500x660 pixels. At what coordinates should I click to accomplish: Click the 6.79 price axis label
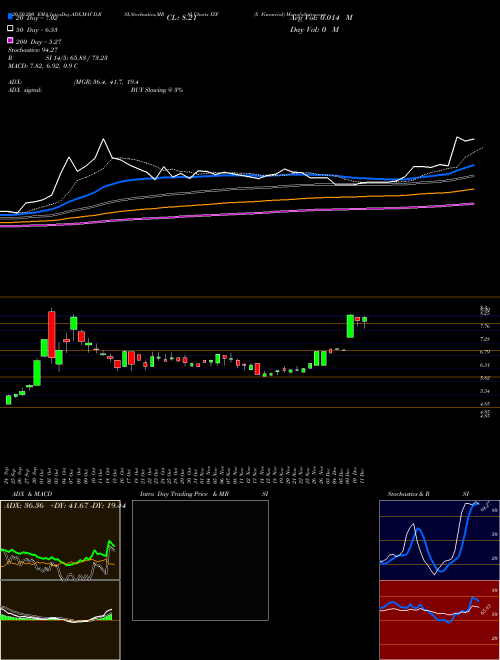[484, 352]
